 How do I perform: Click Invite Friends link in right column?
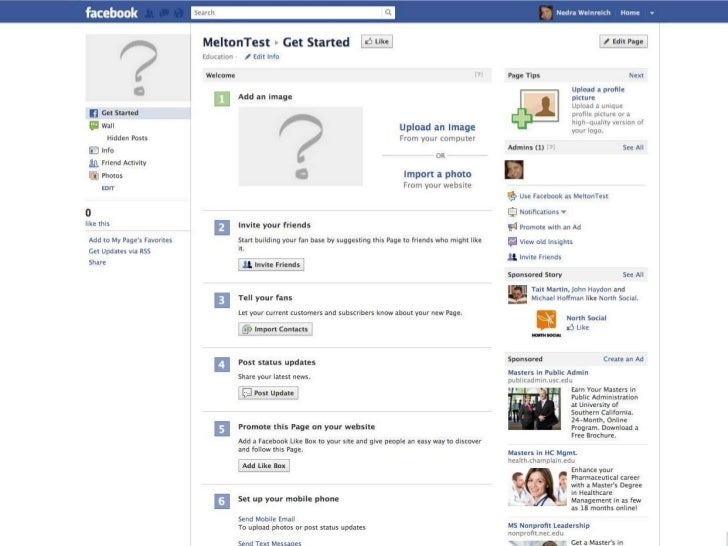(x=540, y=257)
